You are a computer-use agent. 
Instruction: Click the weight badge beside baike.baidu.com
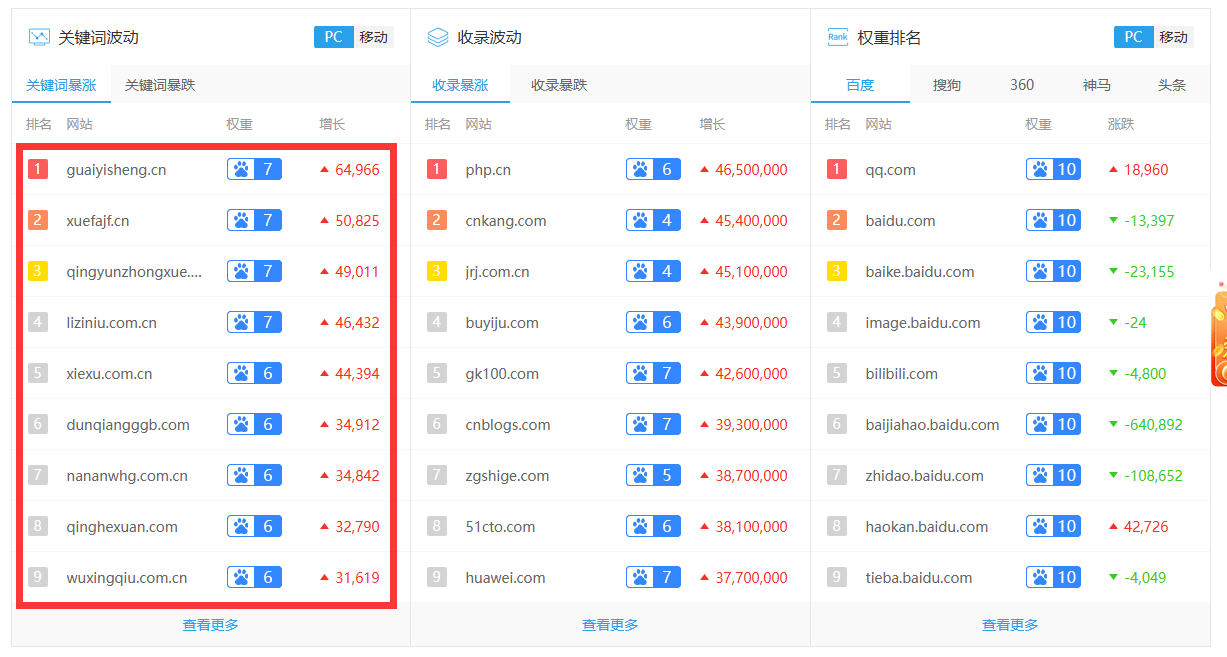(x=1053, y=270)
